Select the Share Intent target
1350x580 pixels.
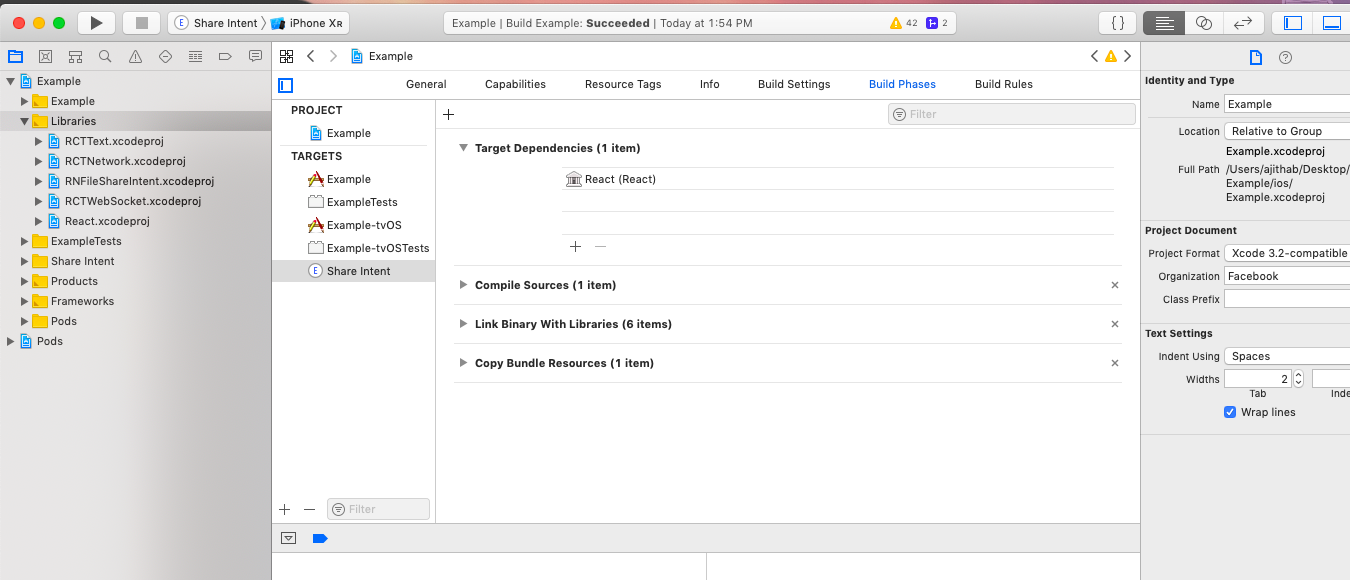point(358,271)
